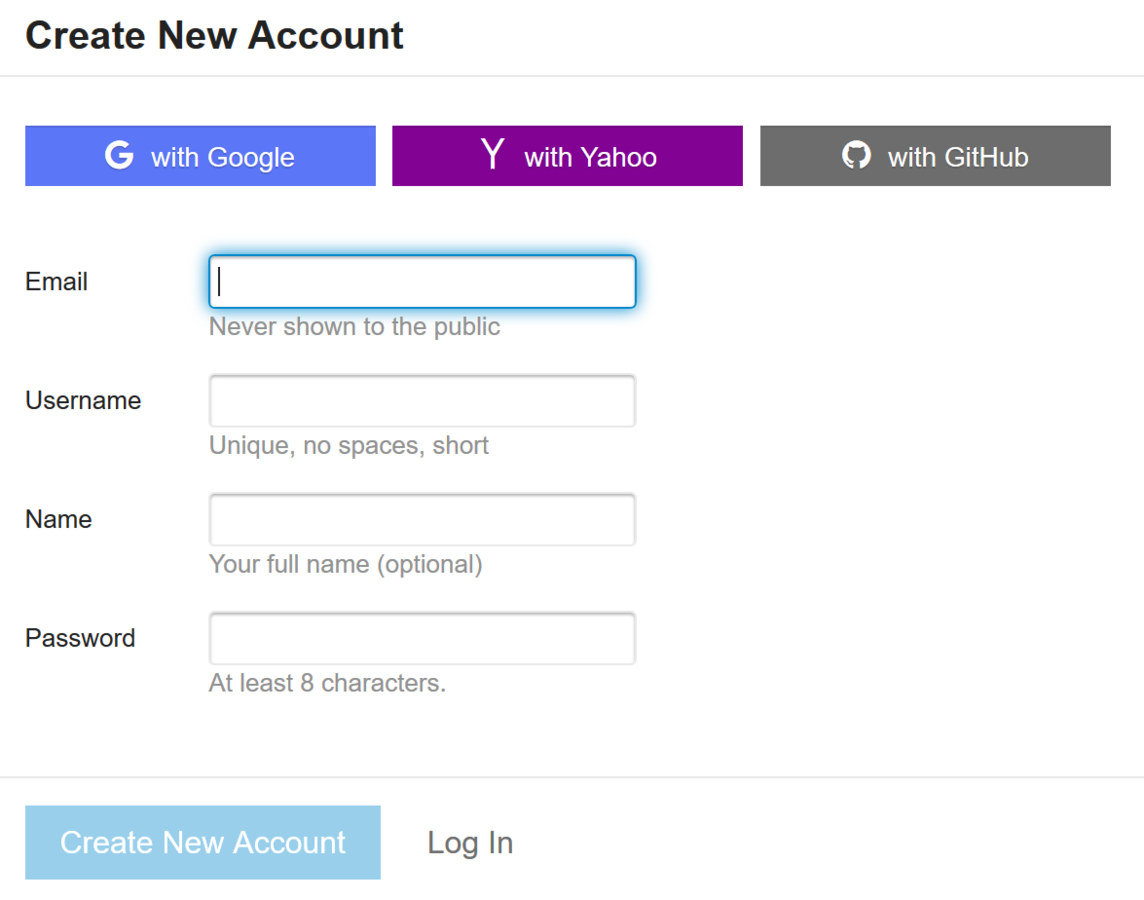Screen dimensions: 1144x900
Task: Click the Create New Account page heading
Action: click(214, 35)
